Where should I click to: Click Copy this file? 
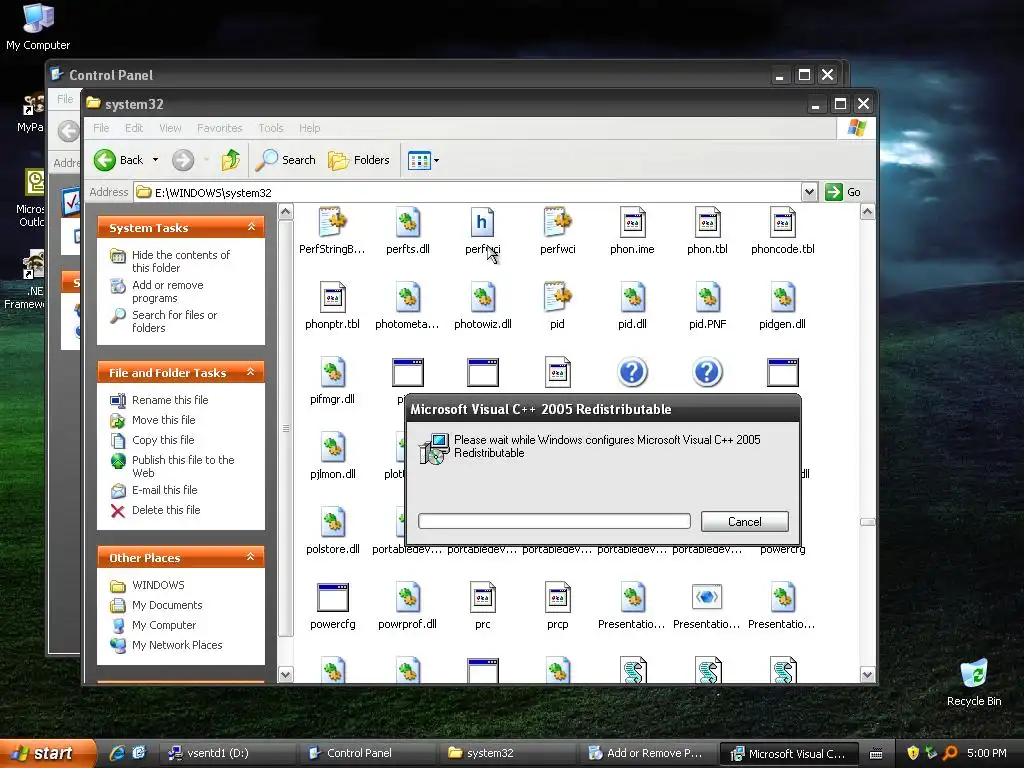click(163, 440)
